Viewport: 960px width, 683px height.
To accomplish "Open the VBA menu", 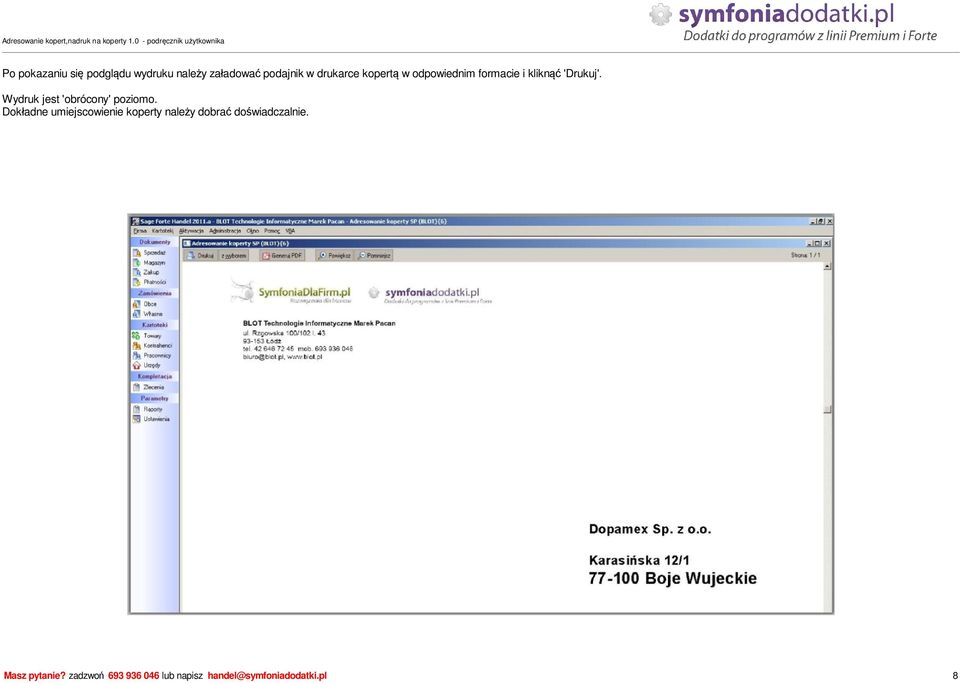I will click(290, 231).
